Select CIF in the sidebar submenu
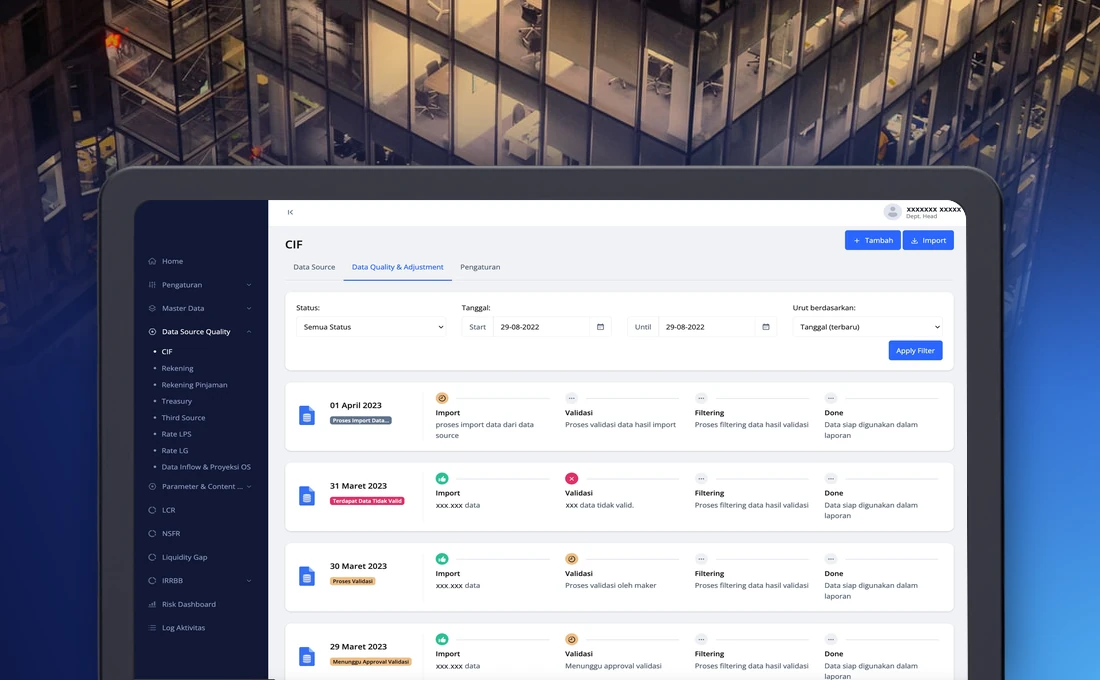This screenshot has height=680, width=1100. coord(167,352)
